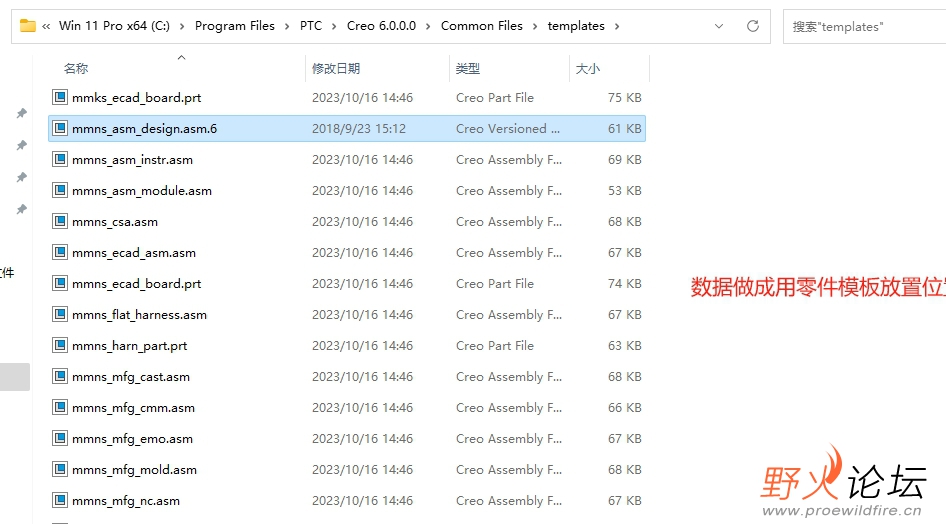Expand chevron after Win 11 Pro x64 breadcrumb
Image resolution: width=946 pixels, height=527 pixels.
pos(182,27)
